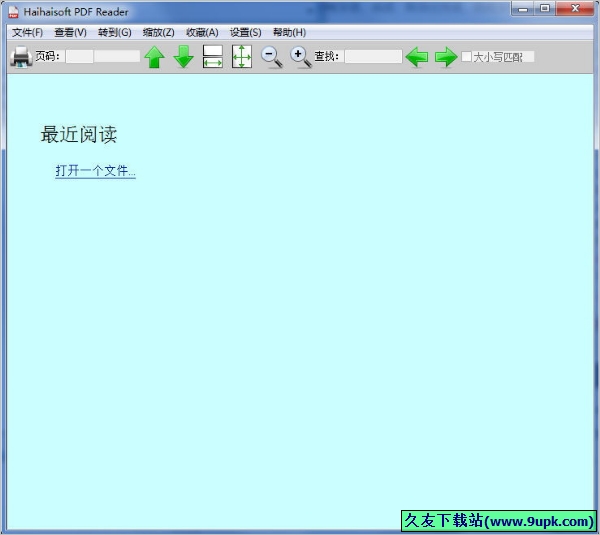Close the Haihaisoft PDF Reader window

point(575,8)
